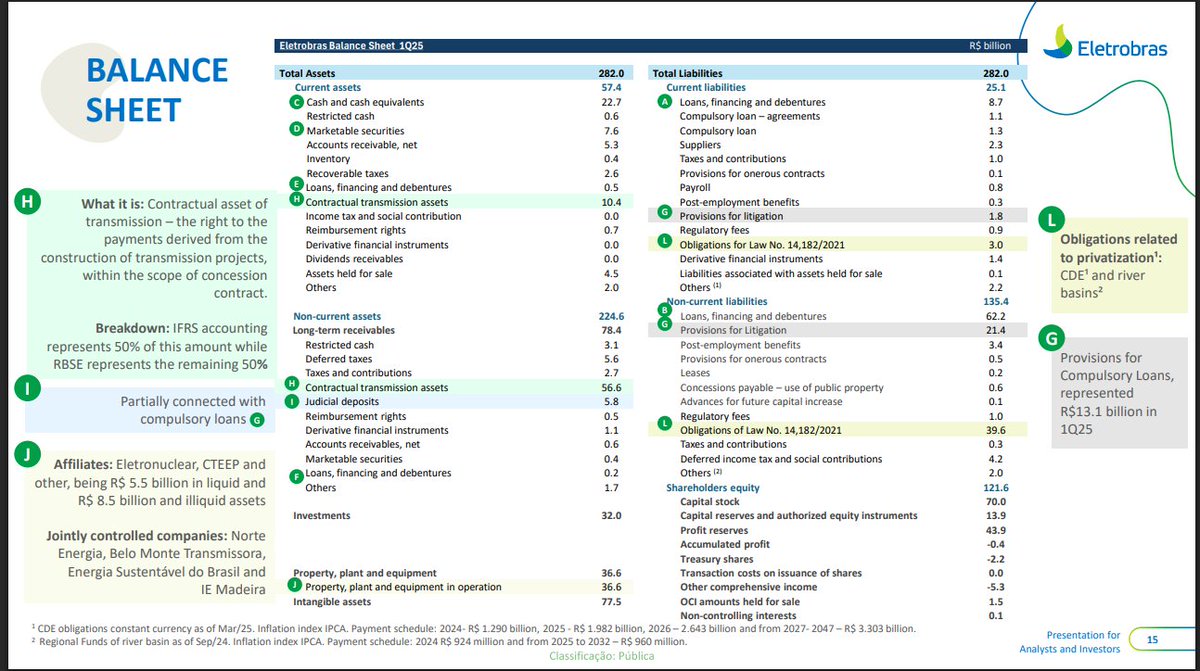Click the large I badge next to 'Partially connected' note
Image resolution: width=1200 pixels, height=671 pixels.
(x=27, y=388)
